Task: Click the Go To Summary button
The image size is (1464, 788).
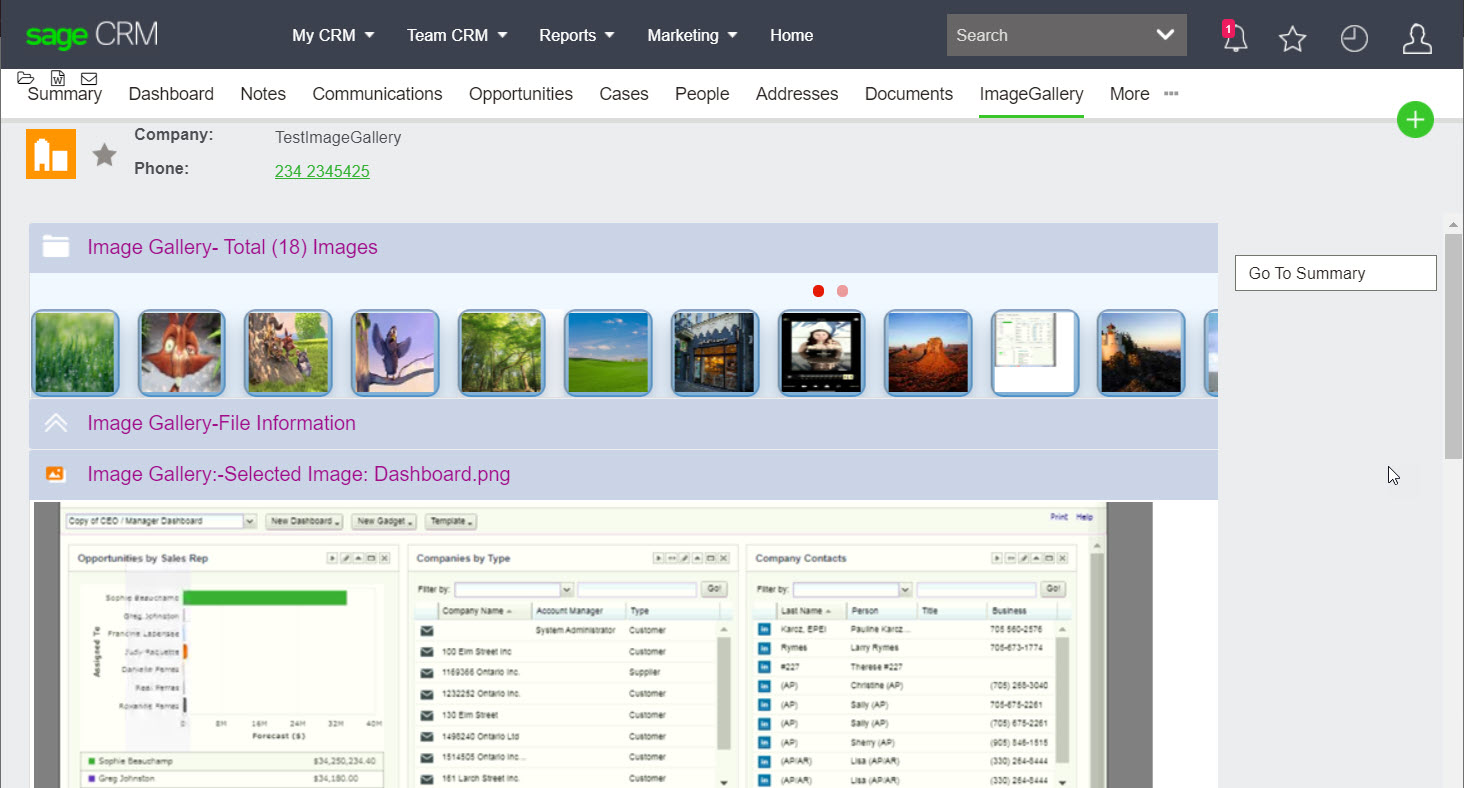Action: [1336, 273]
